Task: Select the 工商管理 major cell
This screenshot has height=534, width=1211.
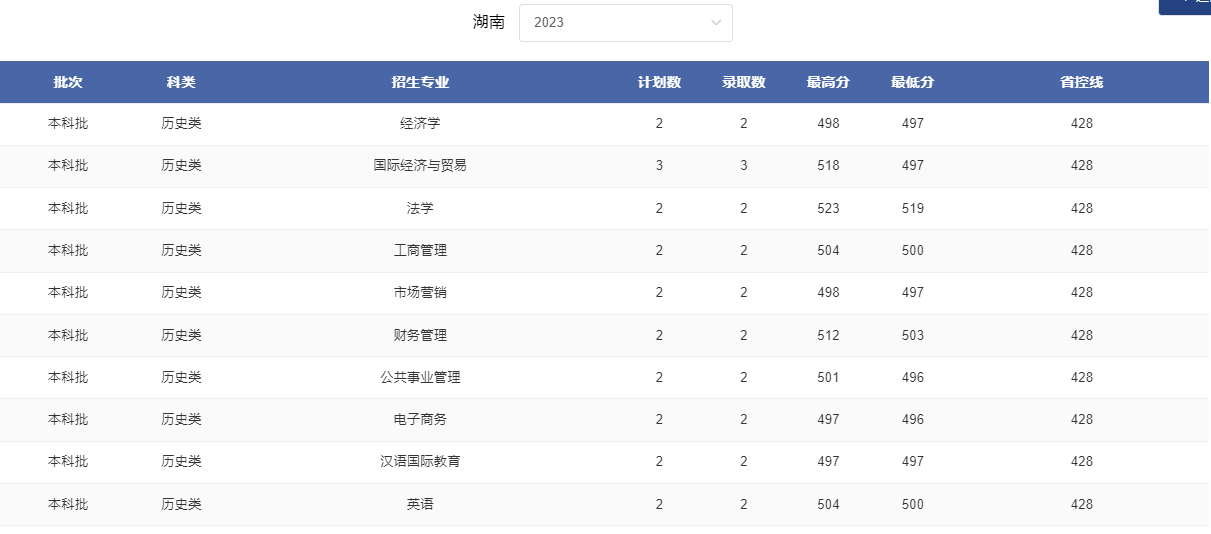Action: [420, 250]
